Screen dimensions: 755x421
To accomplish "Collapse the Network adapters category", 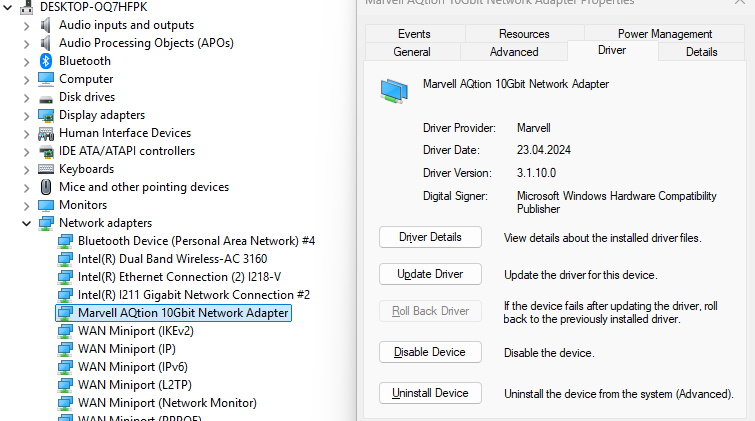I will [x=26, y=224].
